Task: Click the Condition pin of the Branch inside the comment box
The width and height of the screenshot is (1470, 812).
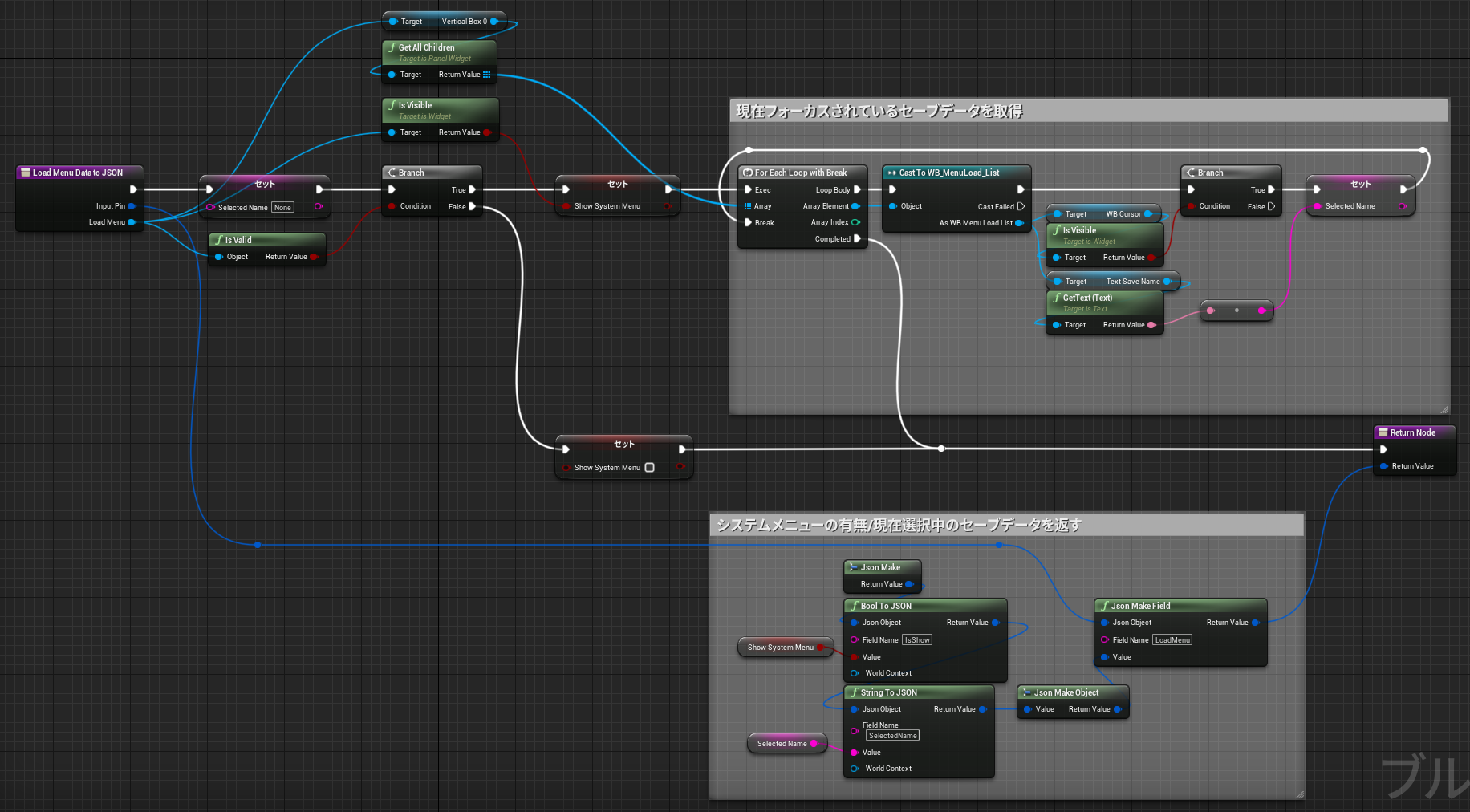Action: [1191, 206]
